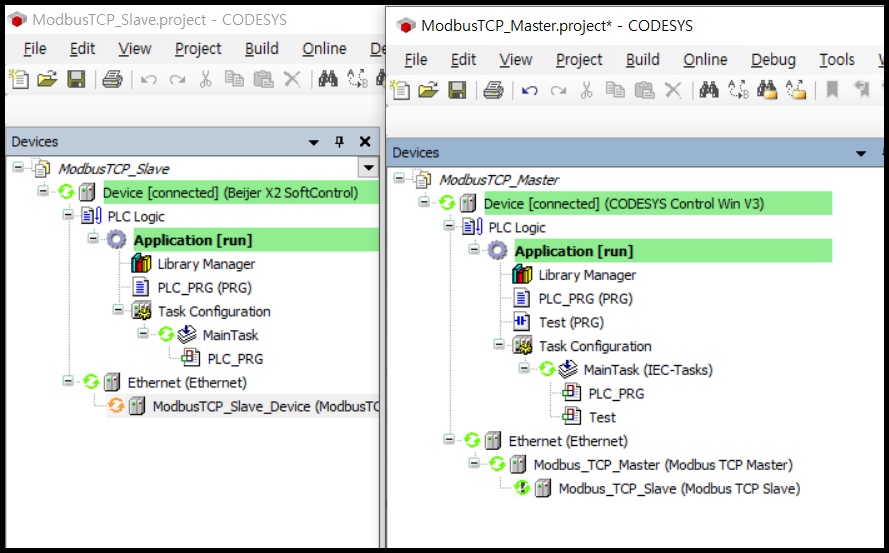Open Build menu in Slave window
Viewport: 889px width, 553px height.
point(261,49)
